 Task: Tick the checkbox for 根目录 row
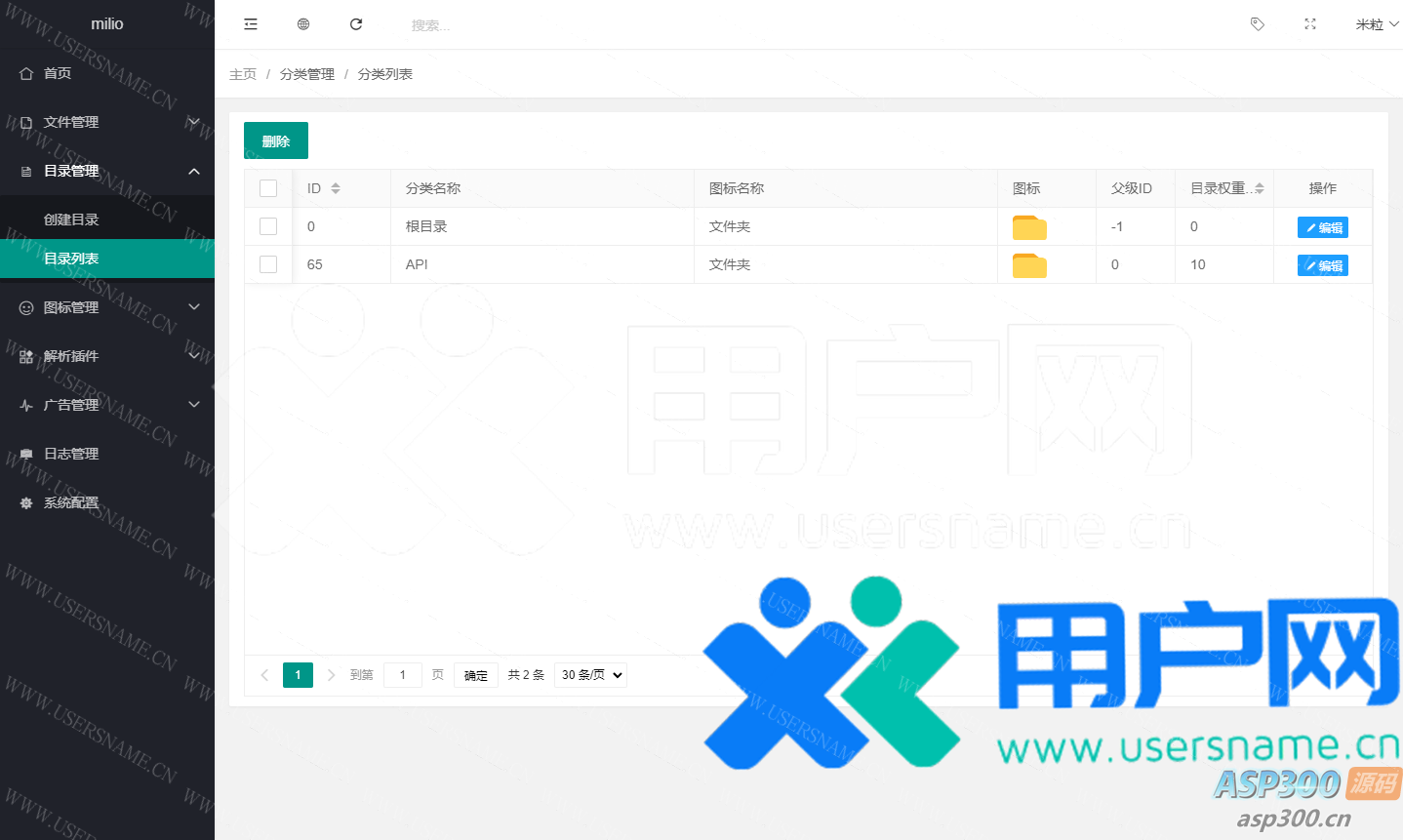268,226
